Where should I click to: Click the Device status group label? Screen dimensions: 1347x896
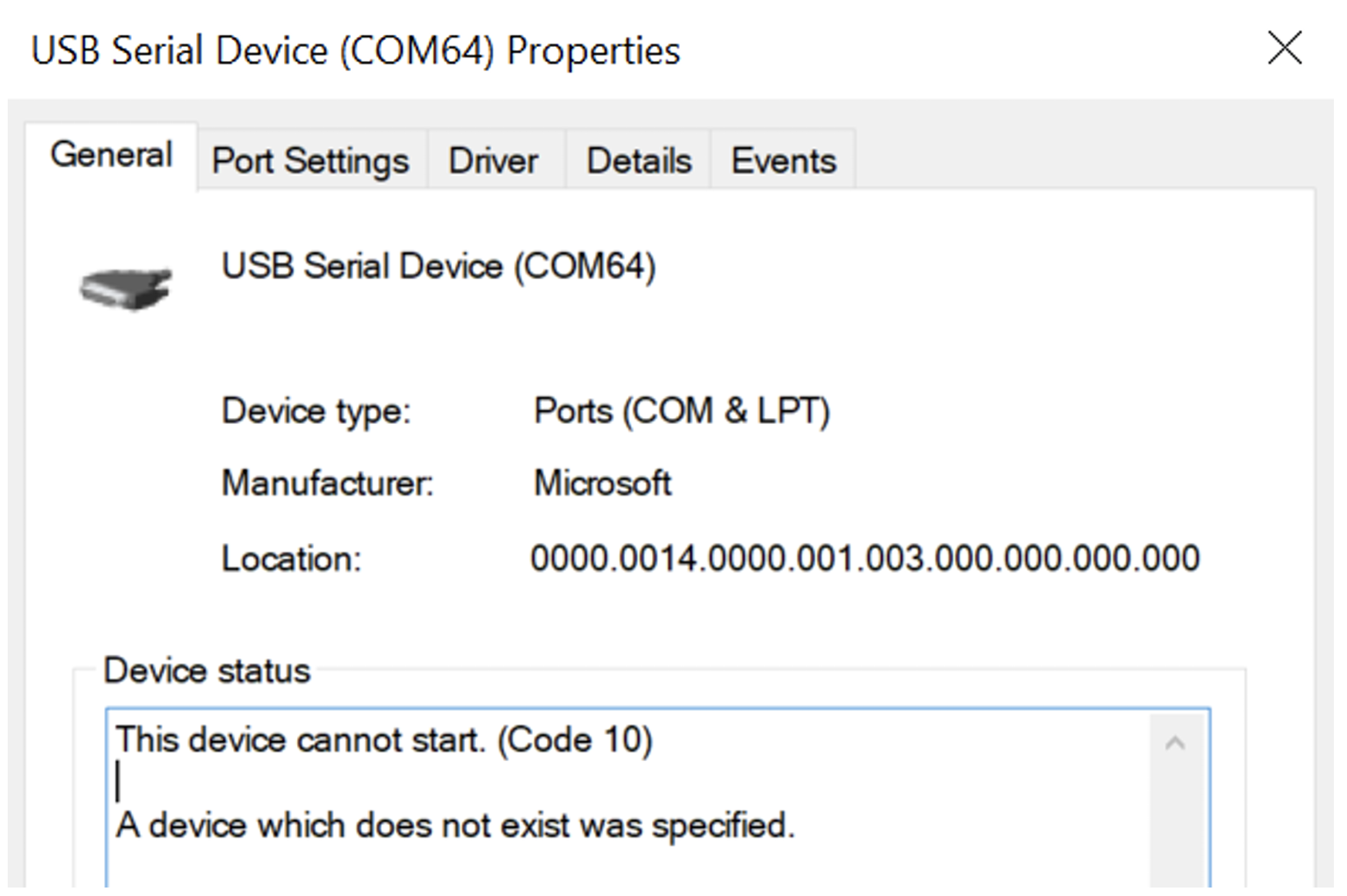(x=207, y=670)
